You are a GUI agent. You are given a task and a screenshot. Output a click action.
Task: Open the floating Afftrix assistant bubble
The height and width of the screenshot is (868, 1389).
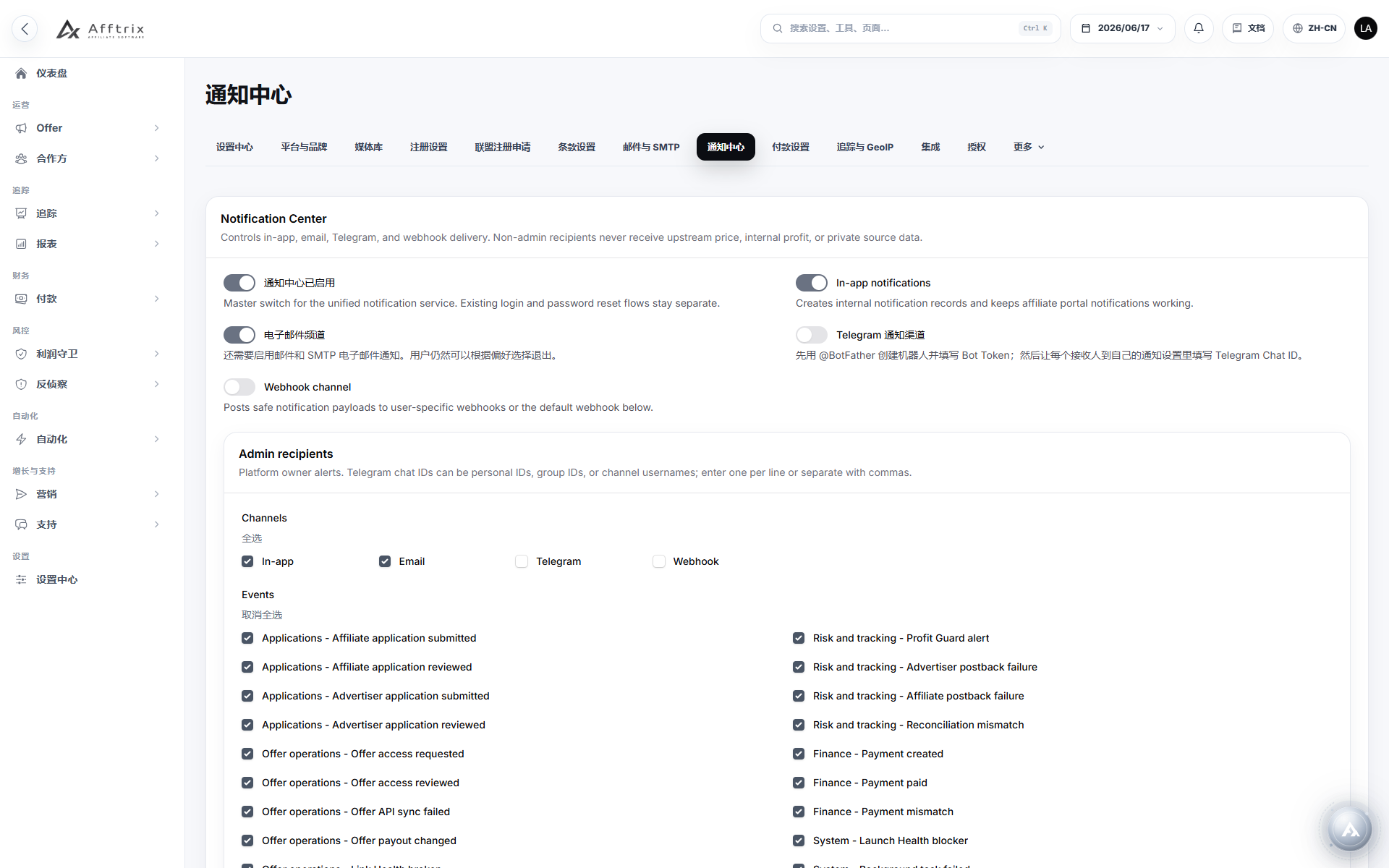[1350, 829]
